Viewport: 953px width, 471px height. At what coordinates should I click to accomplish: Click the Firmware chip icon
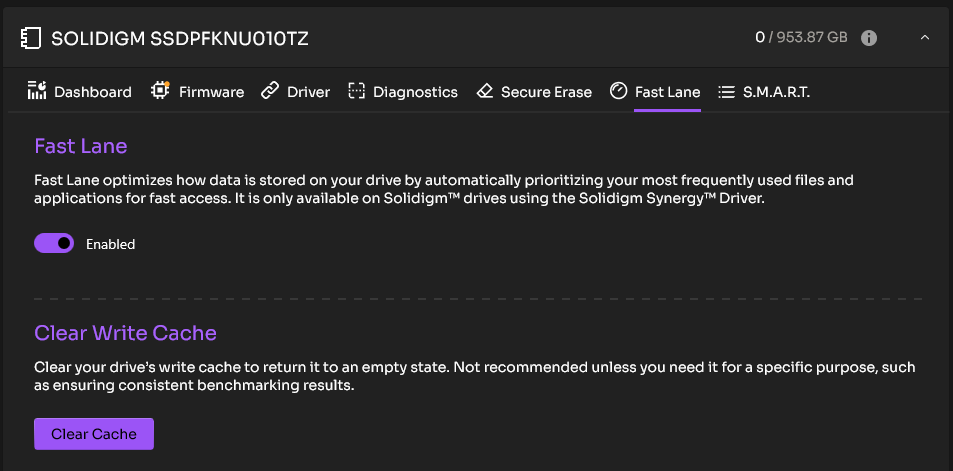pos(160,91)
